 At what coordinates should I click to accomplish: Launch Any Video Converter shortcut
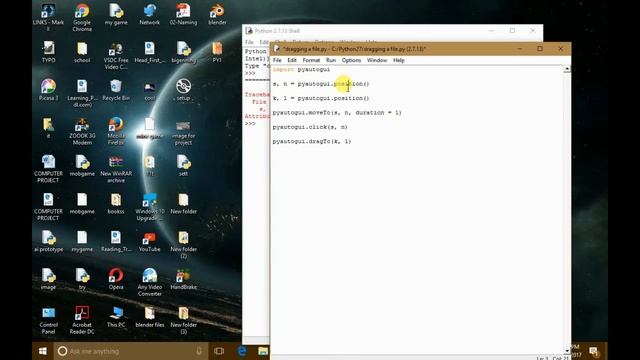pyautogui.click(x=149, y=282)
